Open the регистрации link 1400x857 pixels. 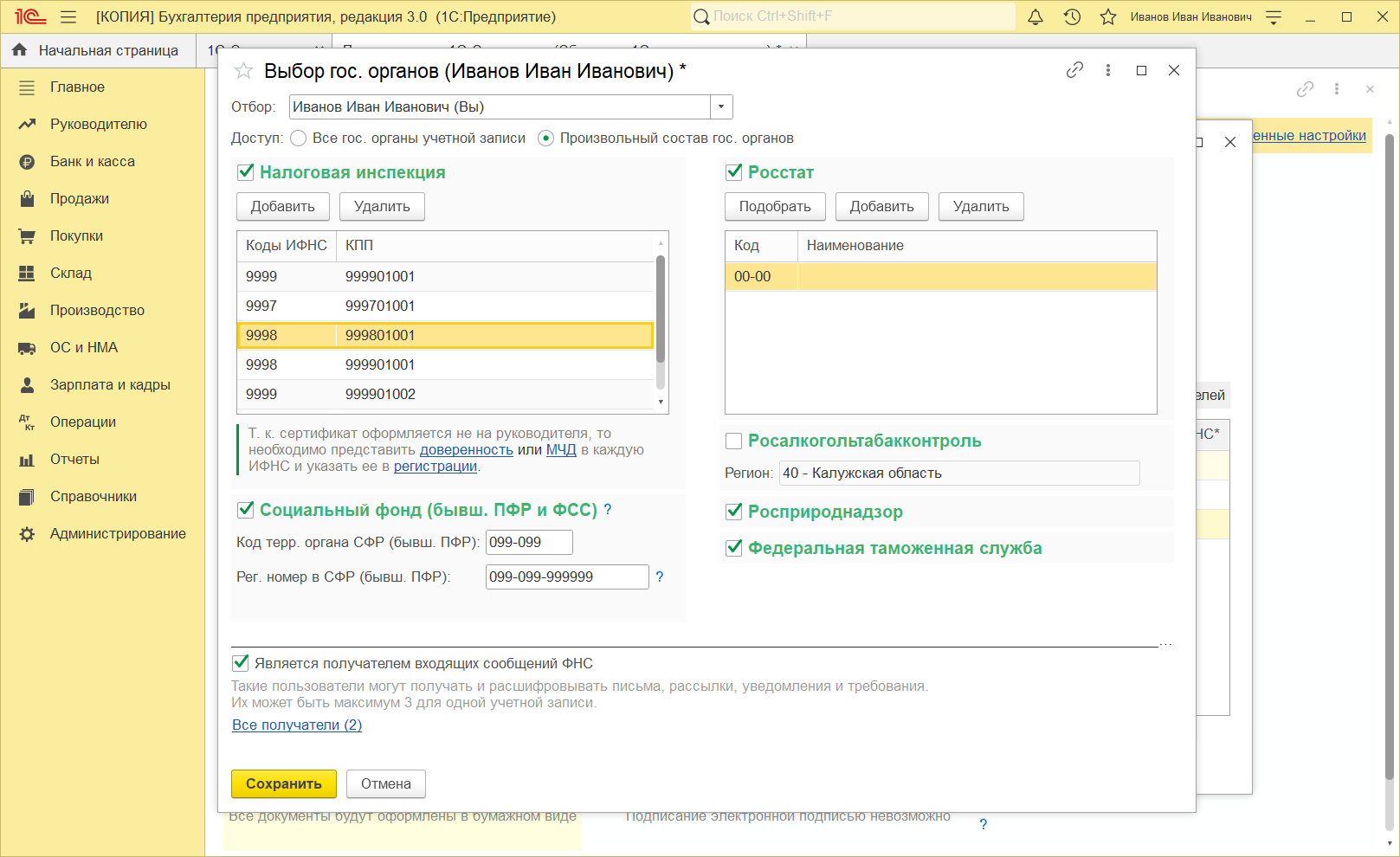435,467
